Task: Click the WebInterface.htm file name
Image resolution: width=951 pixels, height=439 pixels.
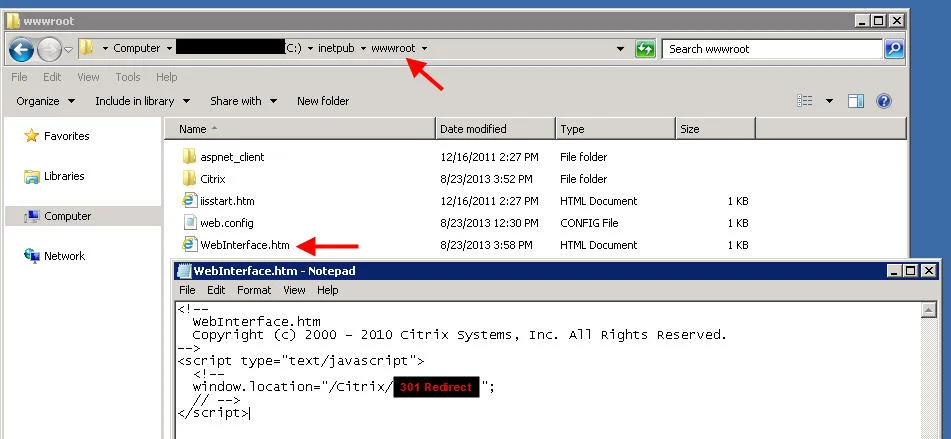Action: (245, 245)
